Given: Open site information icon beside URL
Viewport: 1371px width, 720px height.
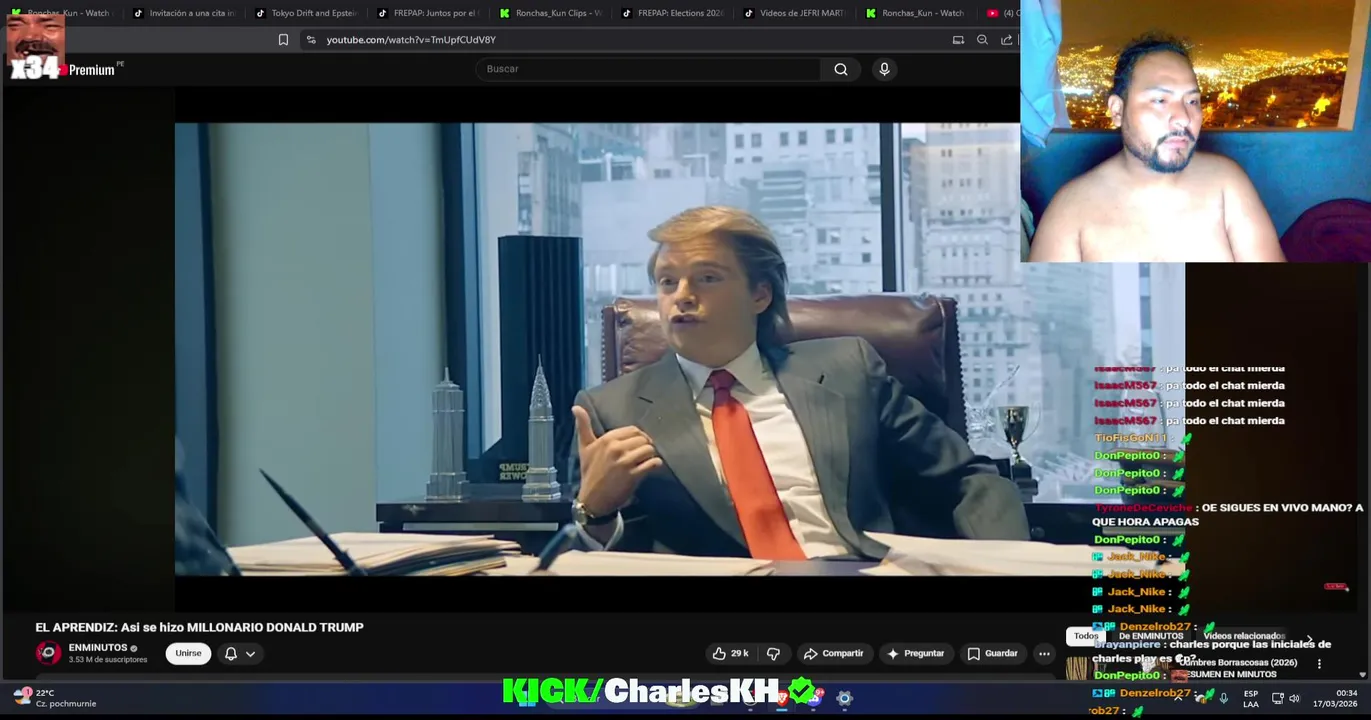Looking at the screenshot, I should point(311,40).
